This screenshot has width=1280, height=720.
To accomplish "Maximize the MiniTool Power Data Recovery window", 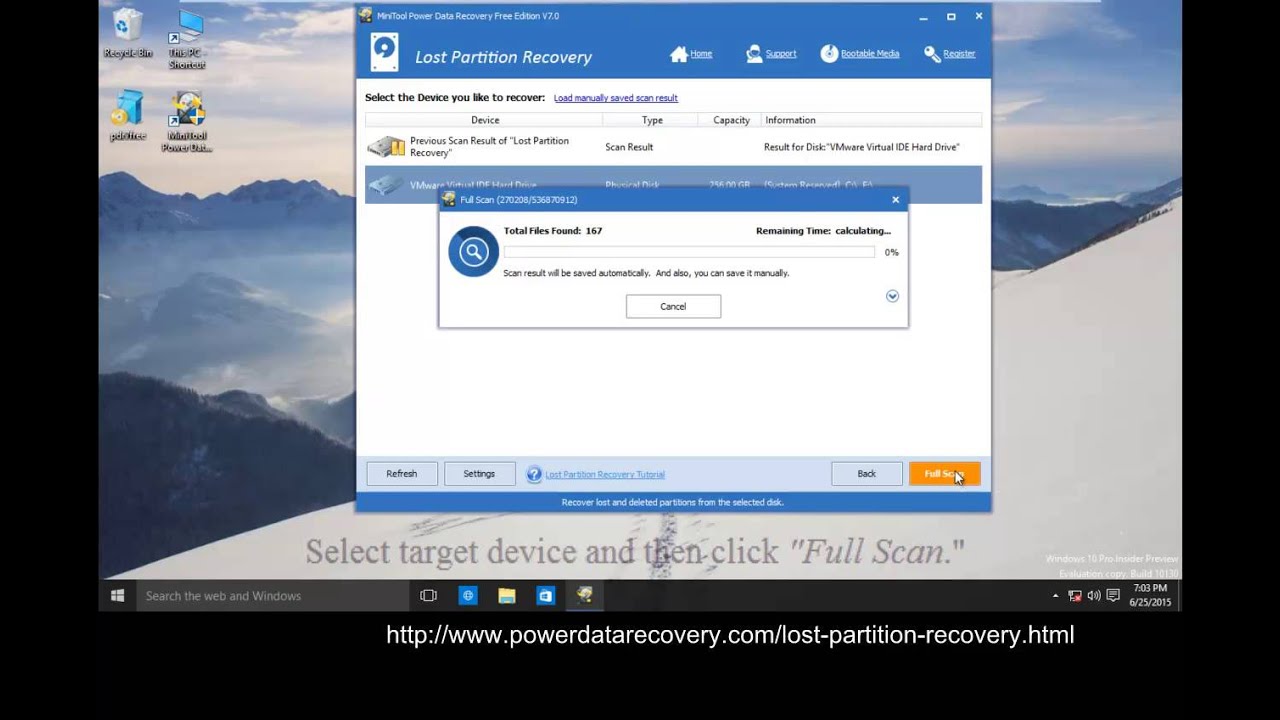I will tap(951, 16).
